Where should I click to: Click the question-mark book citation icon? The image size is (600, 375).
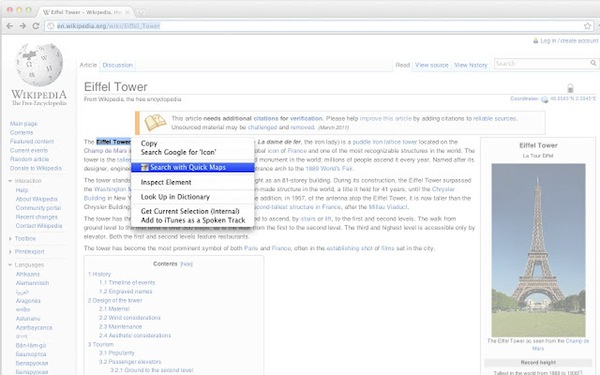155,122
